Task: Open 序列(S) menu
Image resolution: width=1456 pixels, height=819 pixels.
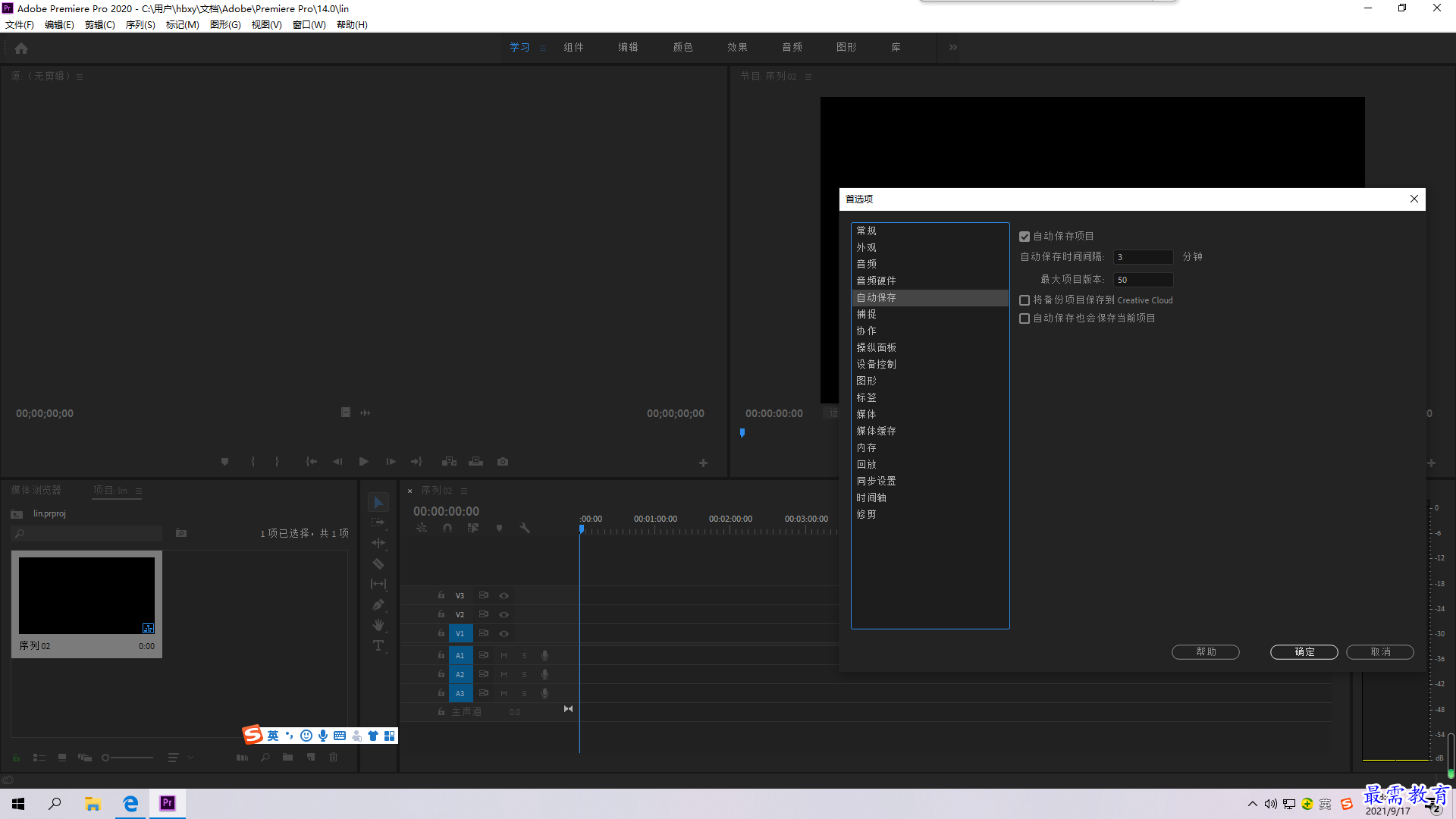Action: [140, 25]
